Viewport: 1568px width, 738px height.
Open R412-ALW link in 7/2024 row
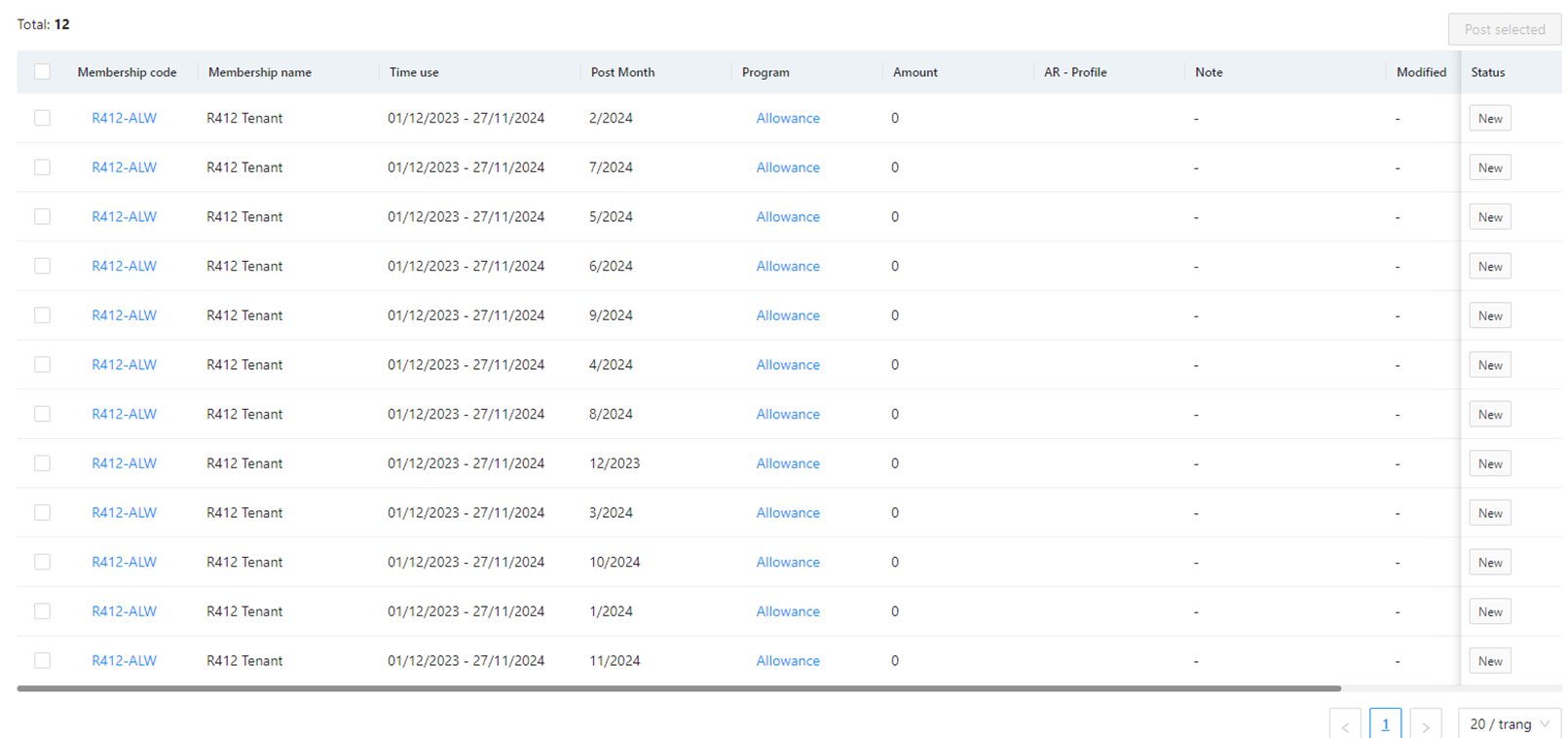124,167
